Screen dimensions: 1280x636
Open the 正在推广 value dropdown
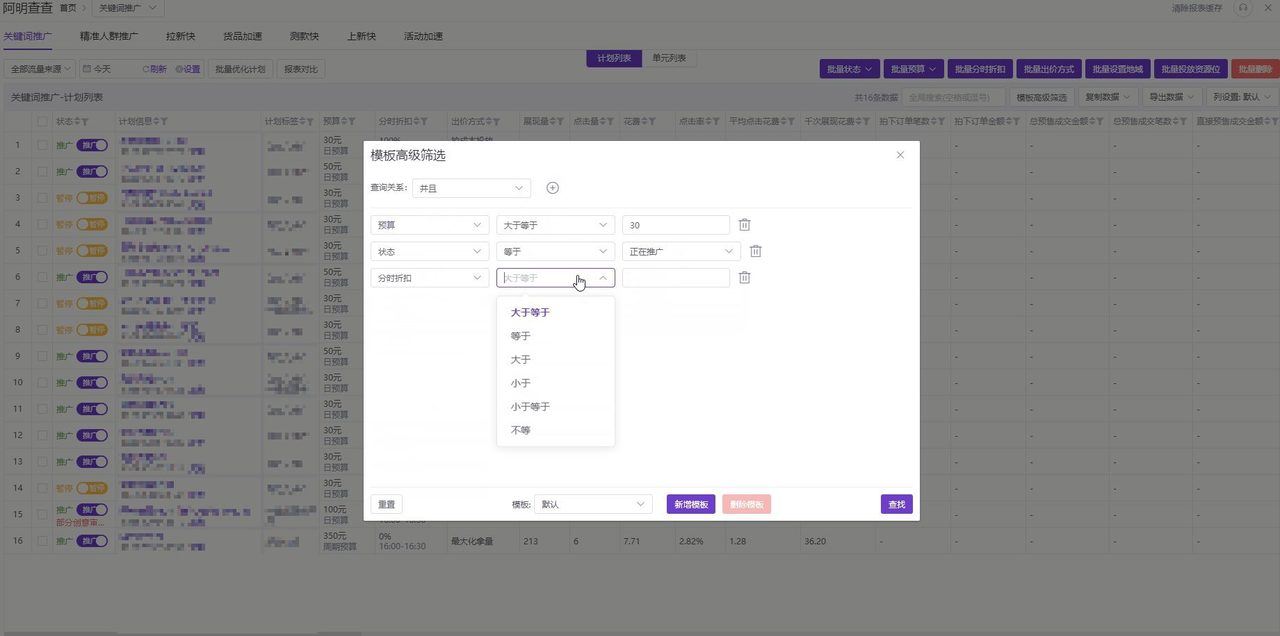coord(681,251)
